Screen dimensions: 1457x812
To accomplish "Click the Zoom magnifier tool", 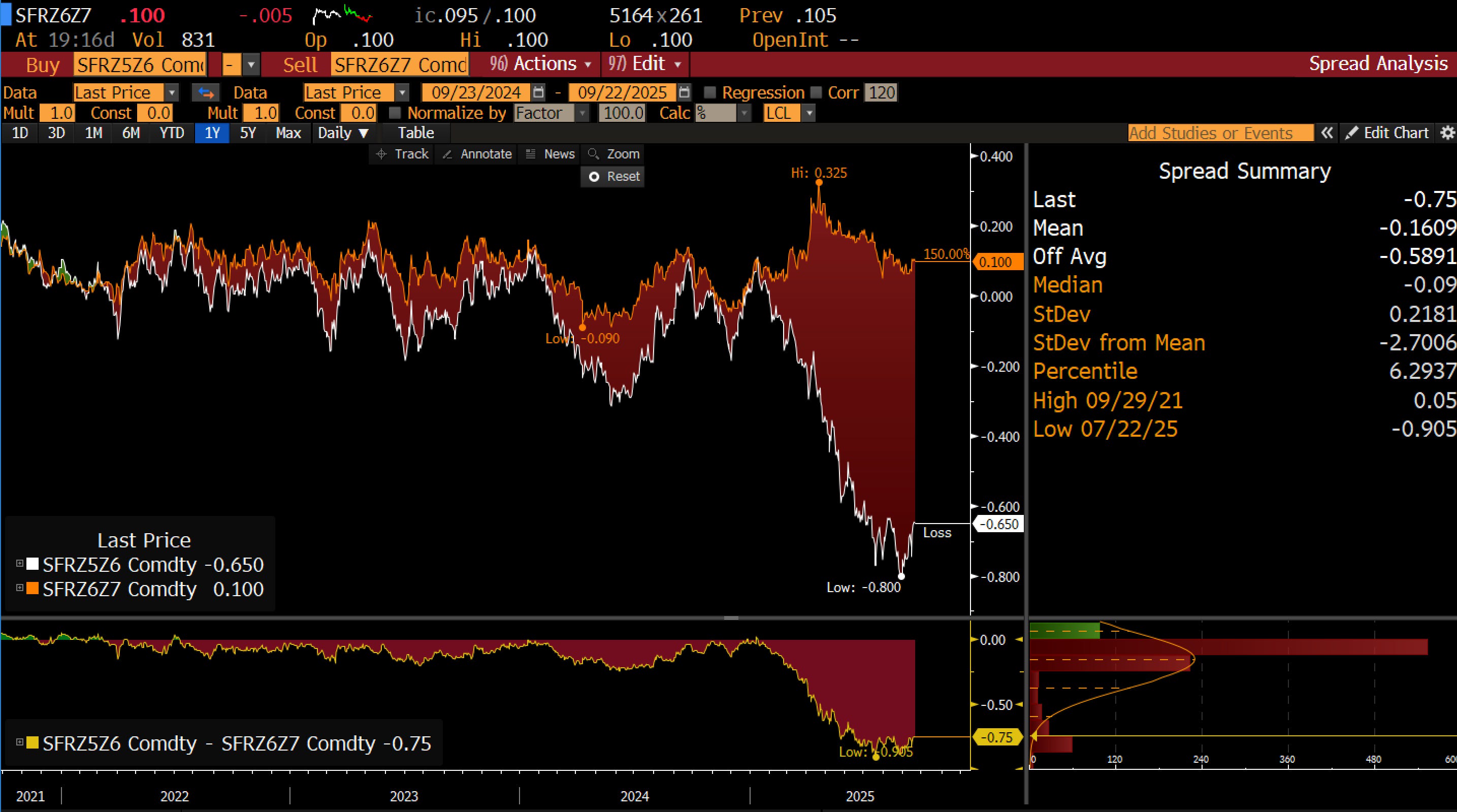I will tap(613, 154).
